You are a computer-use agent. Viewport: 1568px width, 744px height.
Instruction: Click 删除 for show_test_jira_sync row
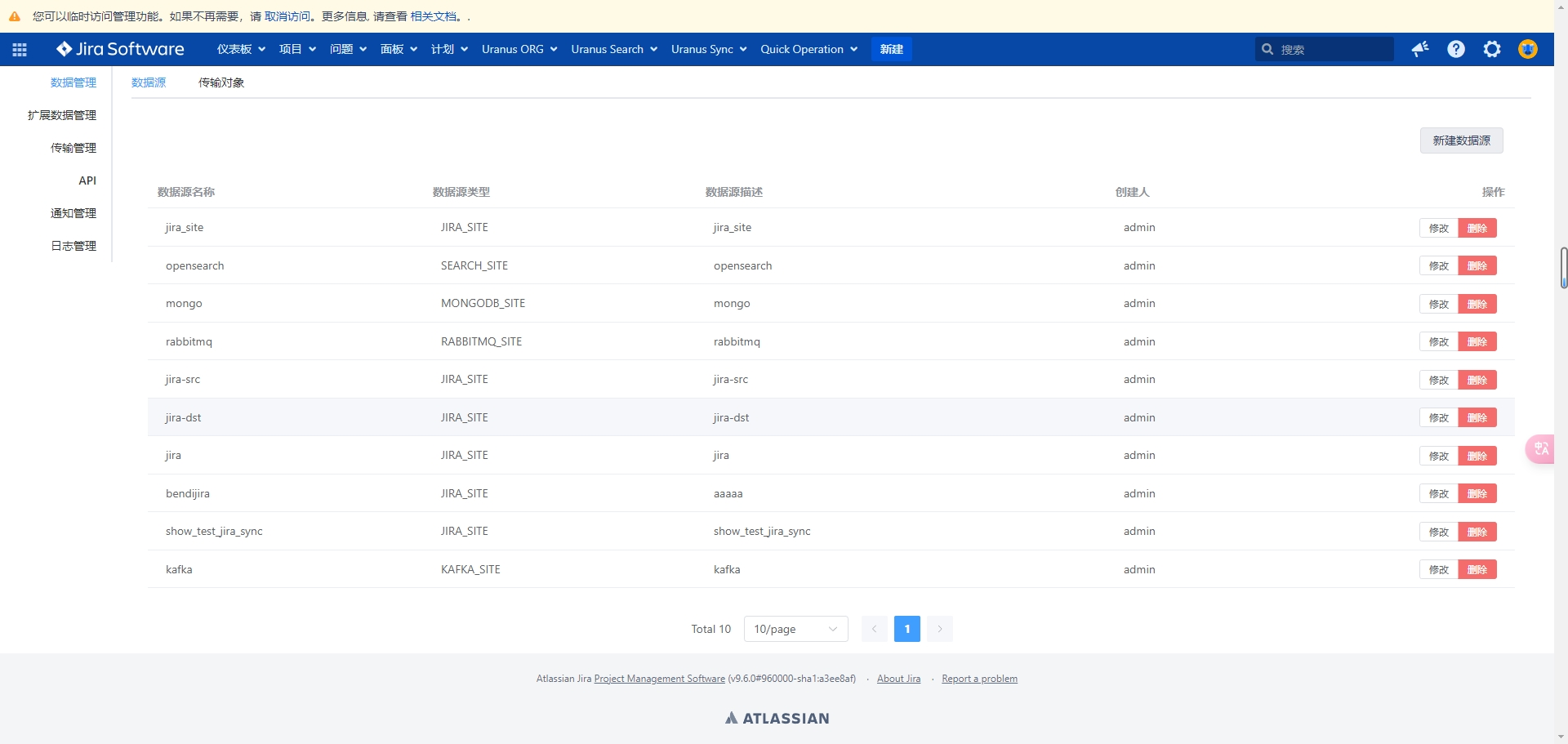[1477, 532]
